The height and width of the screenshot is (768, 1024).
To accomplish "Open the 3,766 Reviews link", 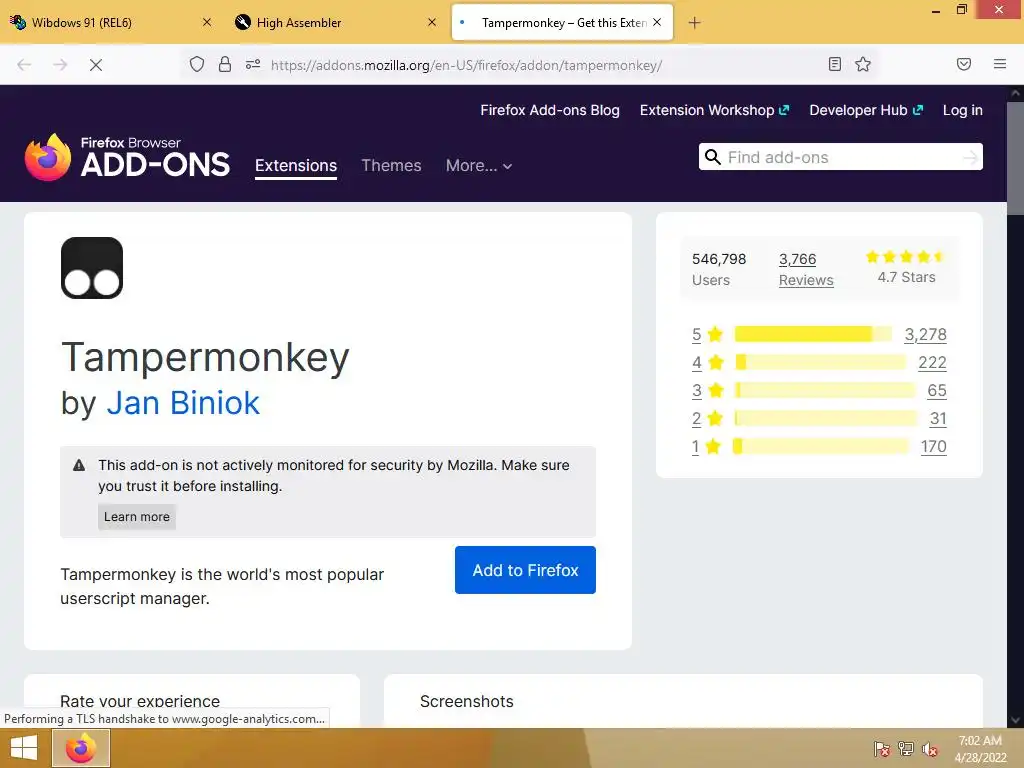I will (806, 270).
